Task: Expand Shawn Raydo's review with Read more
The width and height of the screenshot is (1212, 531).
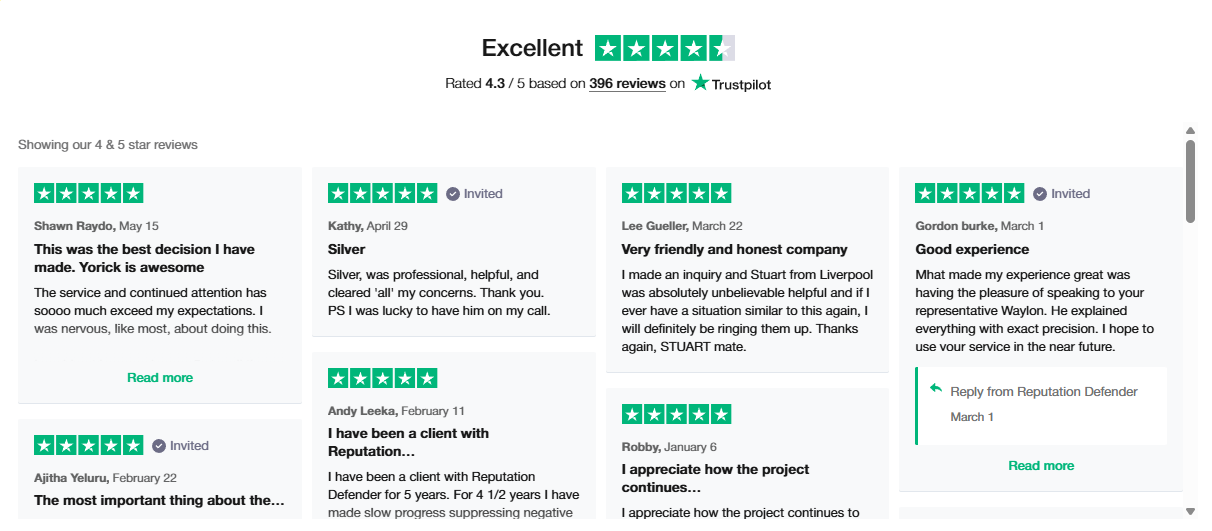Action: (160, 378)
